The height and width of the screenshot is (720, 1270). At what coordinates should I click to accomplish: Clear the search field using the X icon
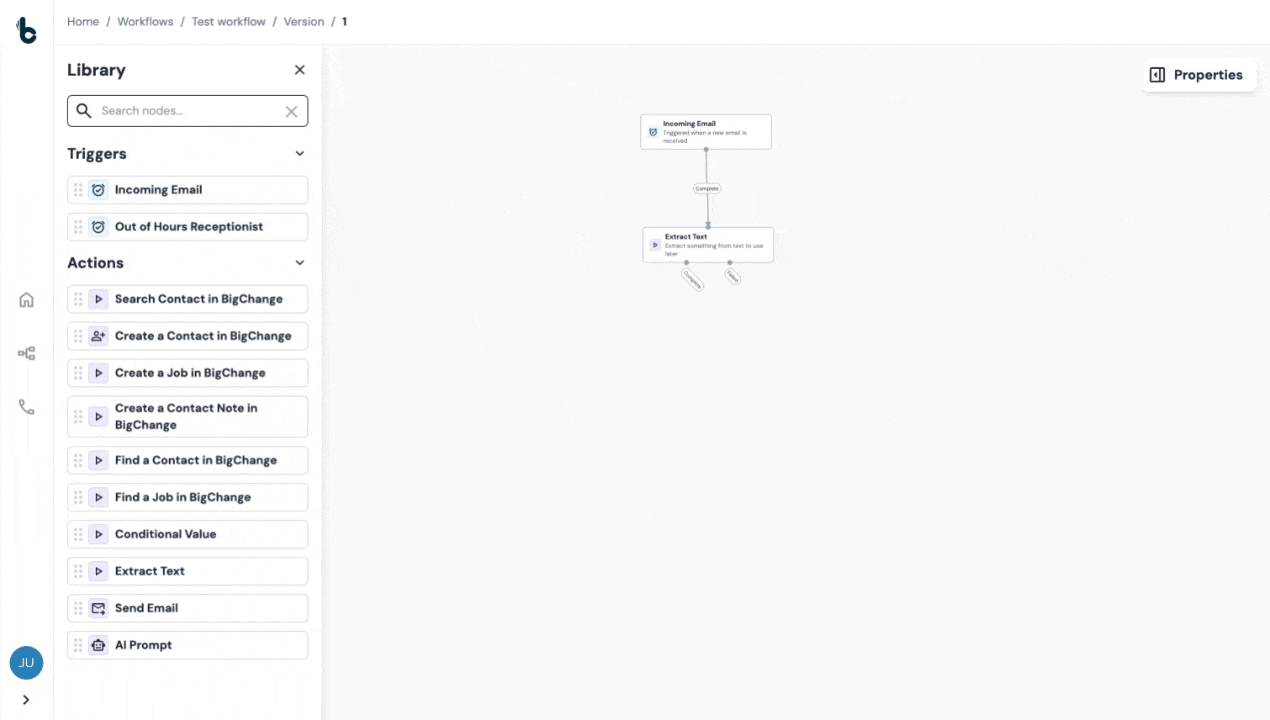click(291, 110)
